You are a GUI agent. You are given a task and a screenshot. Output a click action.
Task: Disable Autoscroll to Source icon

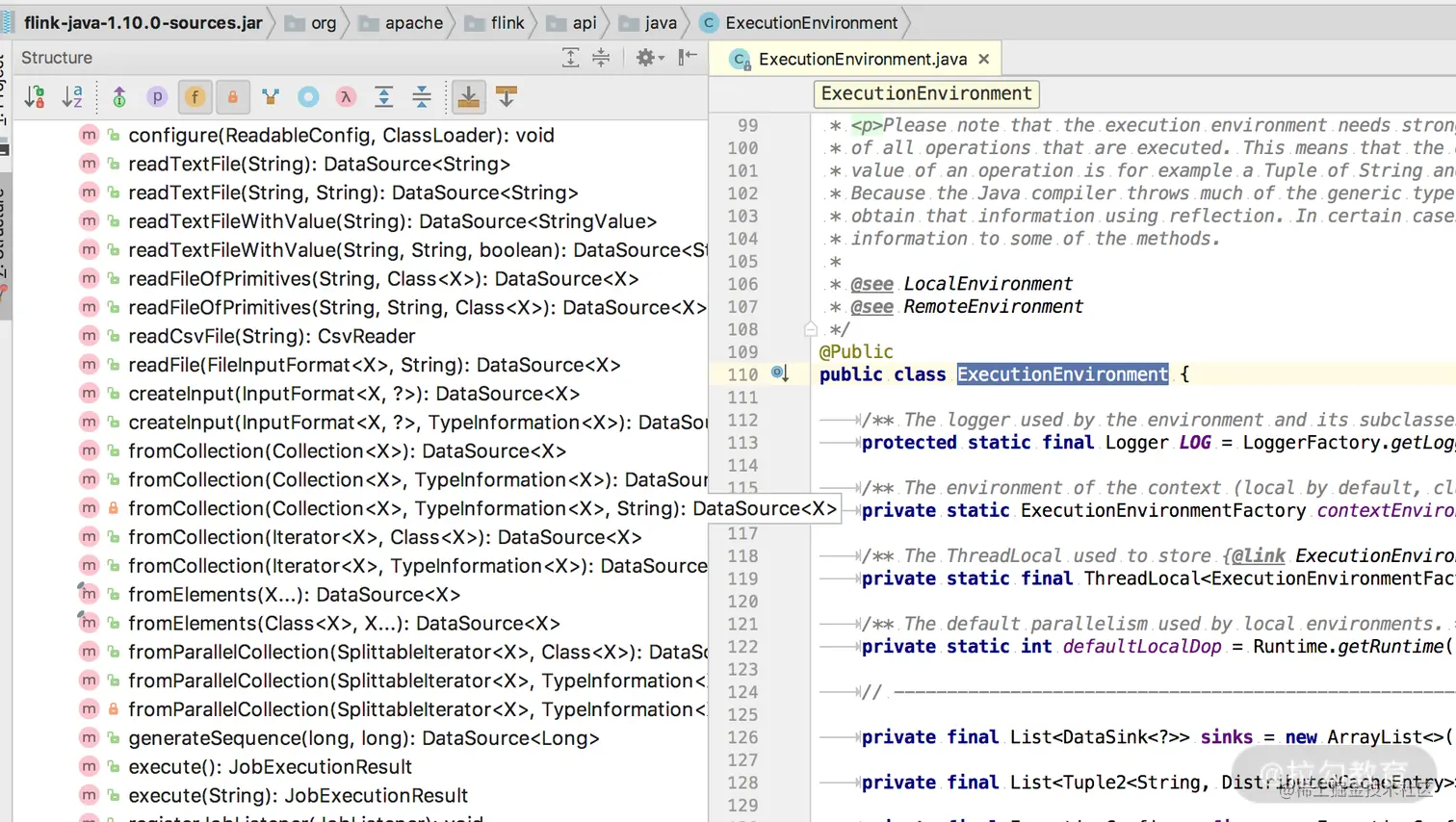469,96
